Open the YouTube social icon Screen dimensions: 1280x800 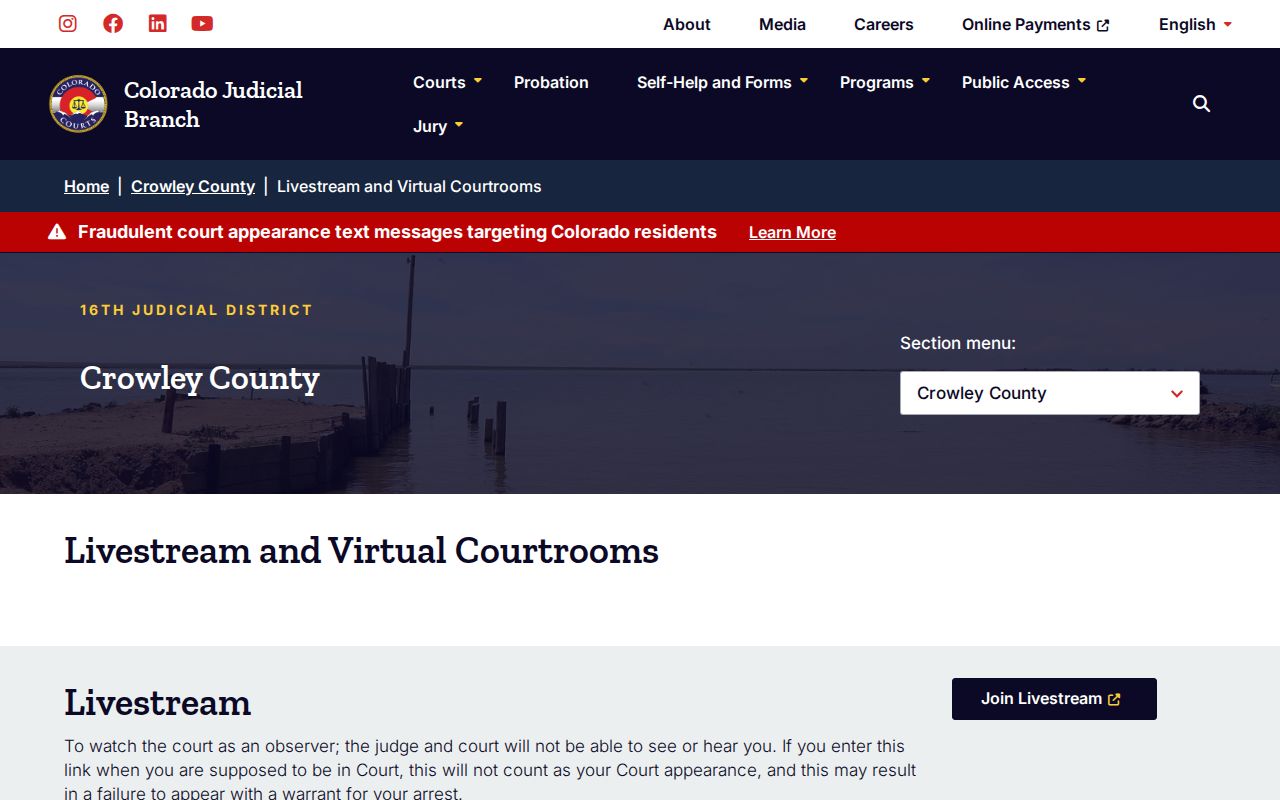[x=202, y=23]
